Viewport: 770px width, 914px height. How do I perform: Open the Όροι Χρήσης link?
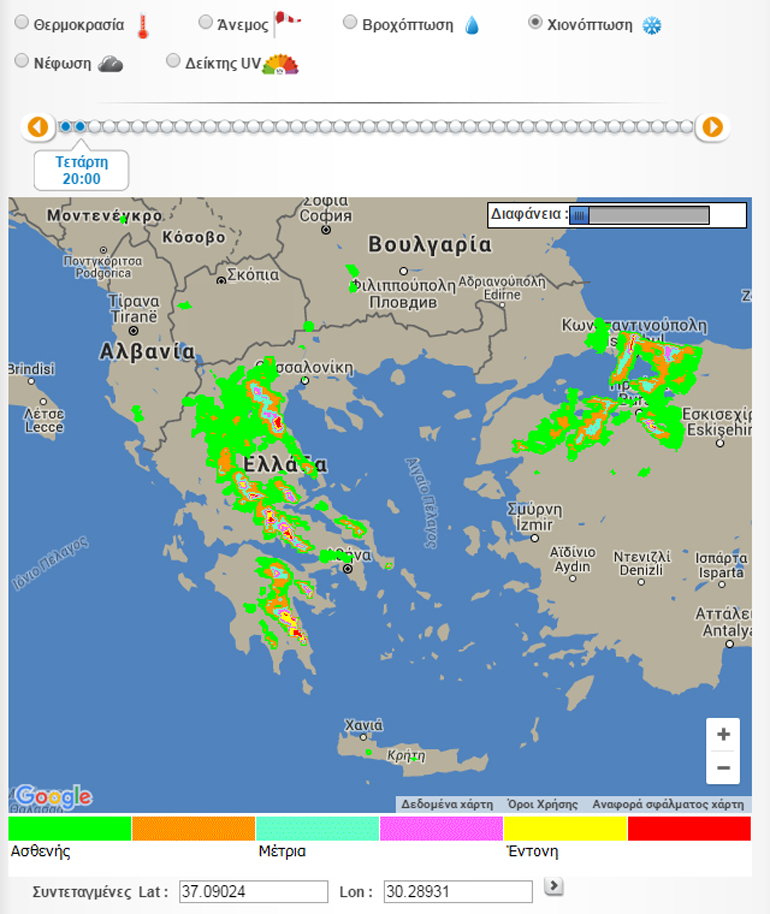(x=542, y=803)
